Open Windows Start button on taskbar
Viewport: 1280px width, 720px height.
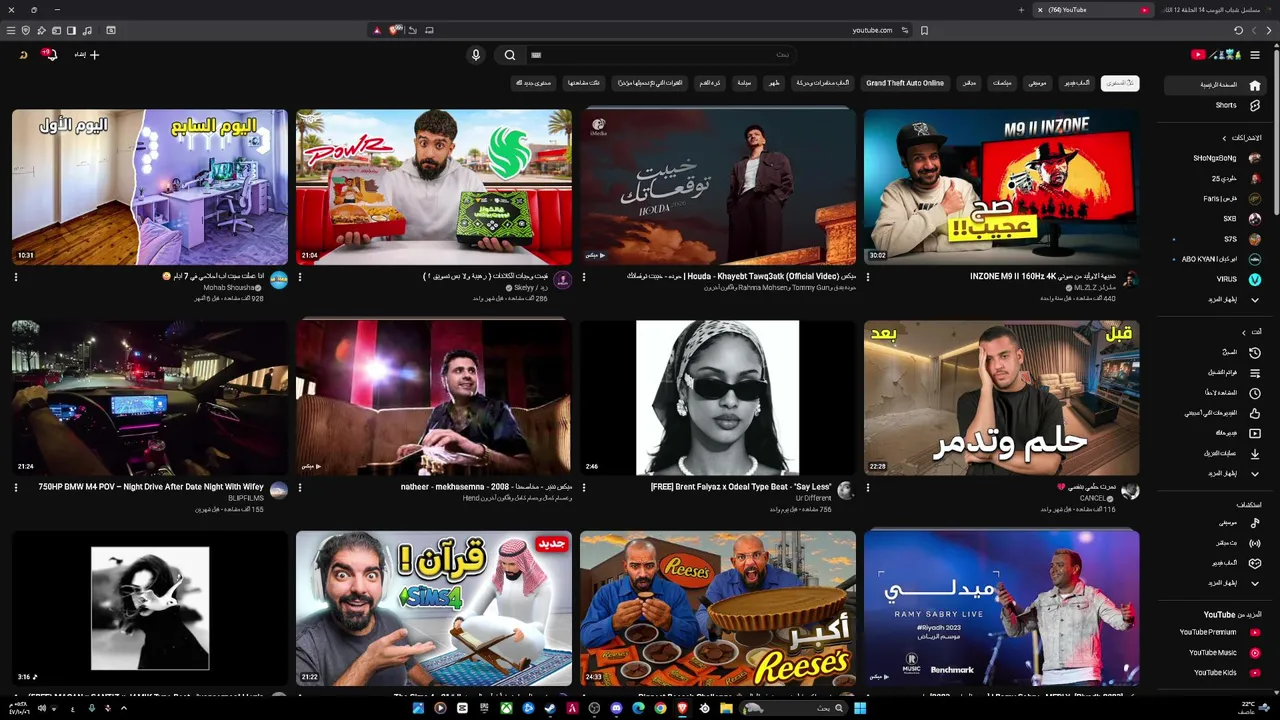click(860, 708)
